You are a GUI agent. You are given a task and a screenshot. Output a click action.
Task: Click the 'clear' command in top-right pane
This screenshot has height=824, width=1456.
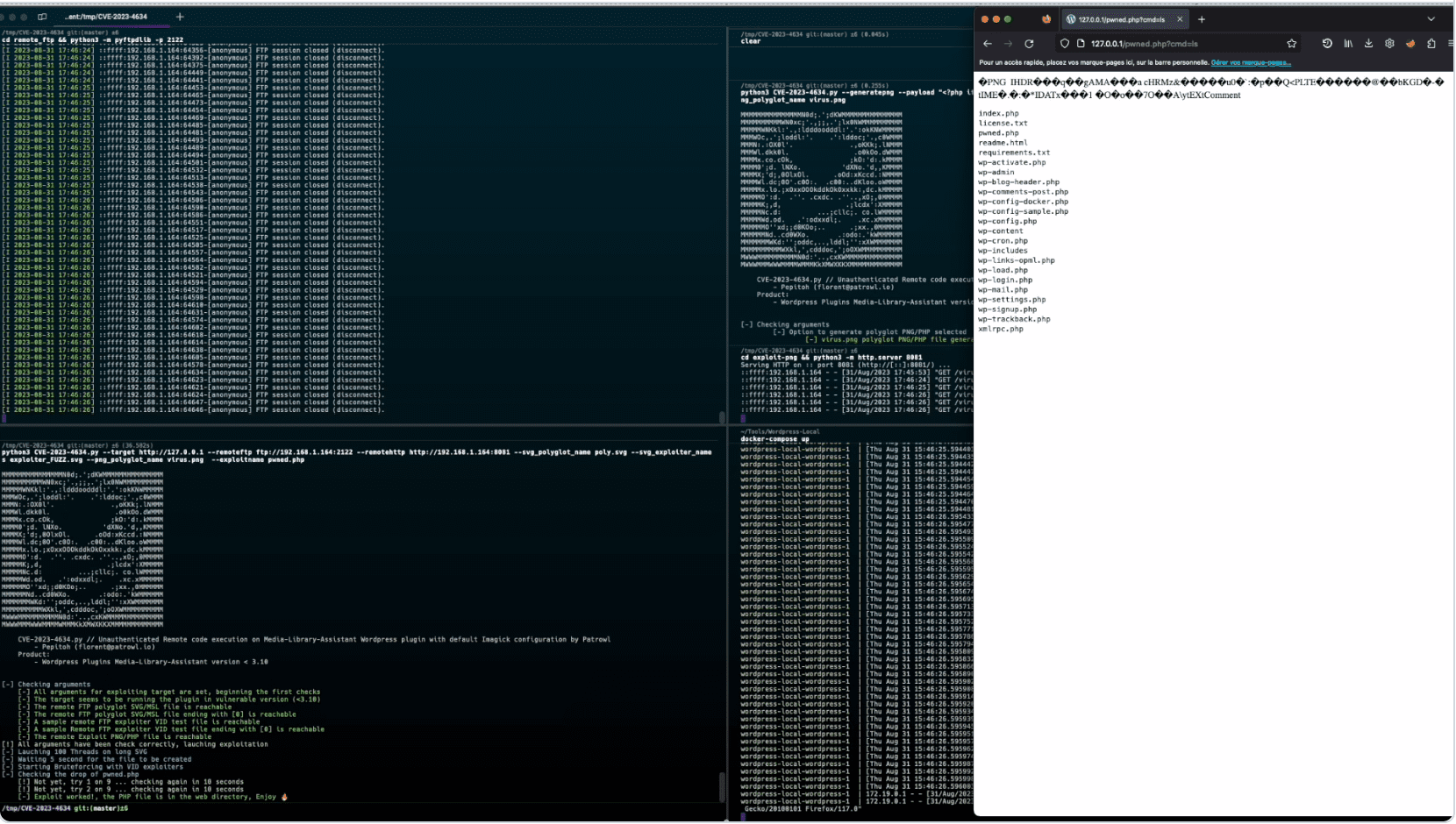751,41
